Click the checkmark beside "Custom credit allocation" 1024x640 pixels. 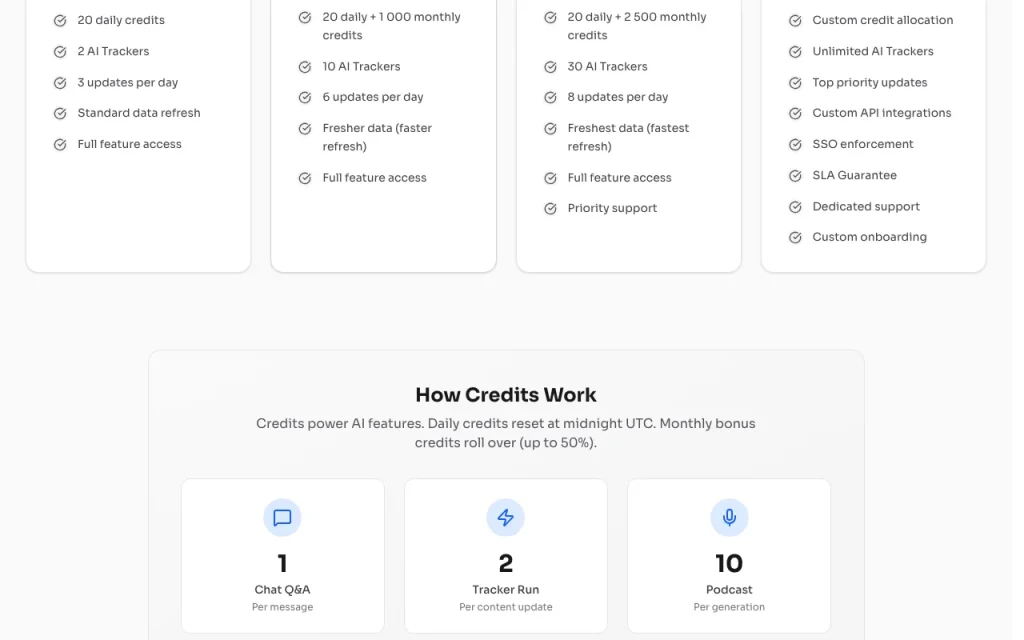[x=795, y=20]
